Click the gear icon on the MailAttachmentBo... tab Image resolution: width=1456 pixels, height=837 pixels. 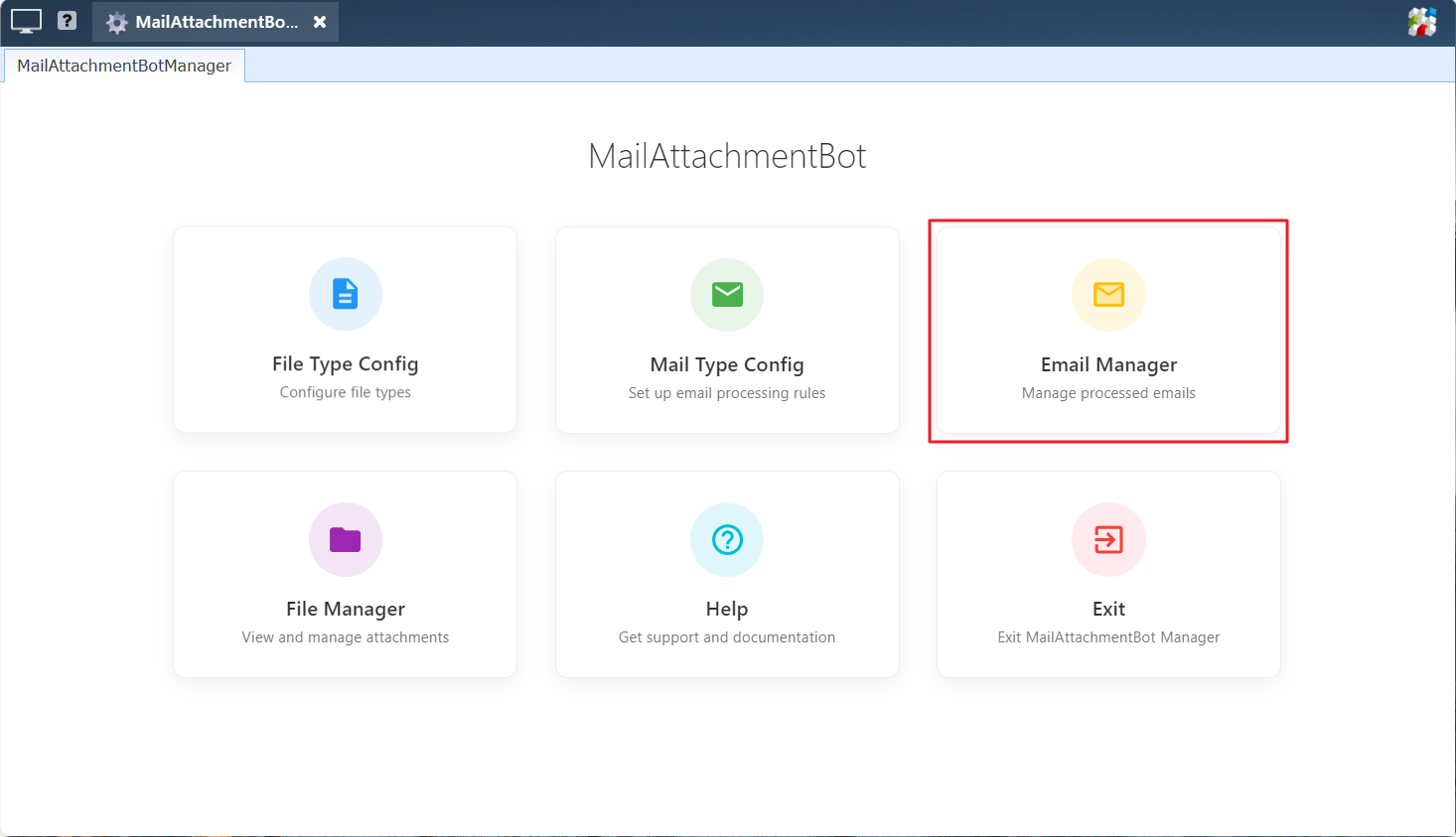pyautogui.click(x=117, y=23)
